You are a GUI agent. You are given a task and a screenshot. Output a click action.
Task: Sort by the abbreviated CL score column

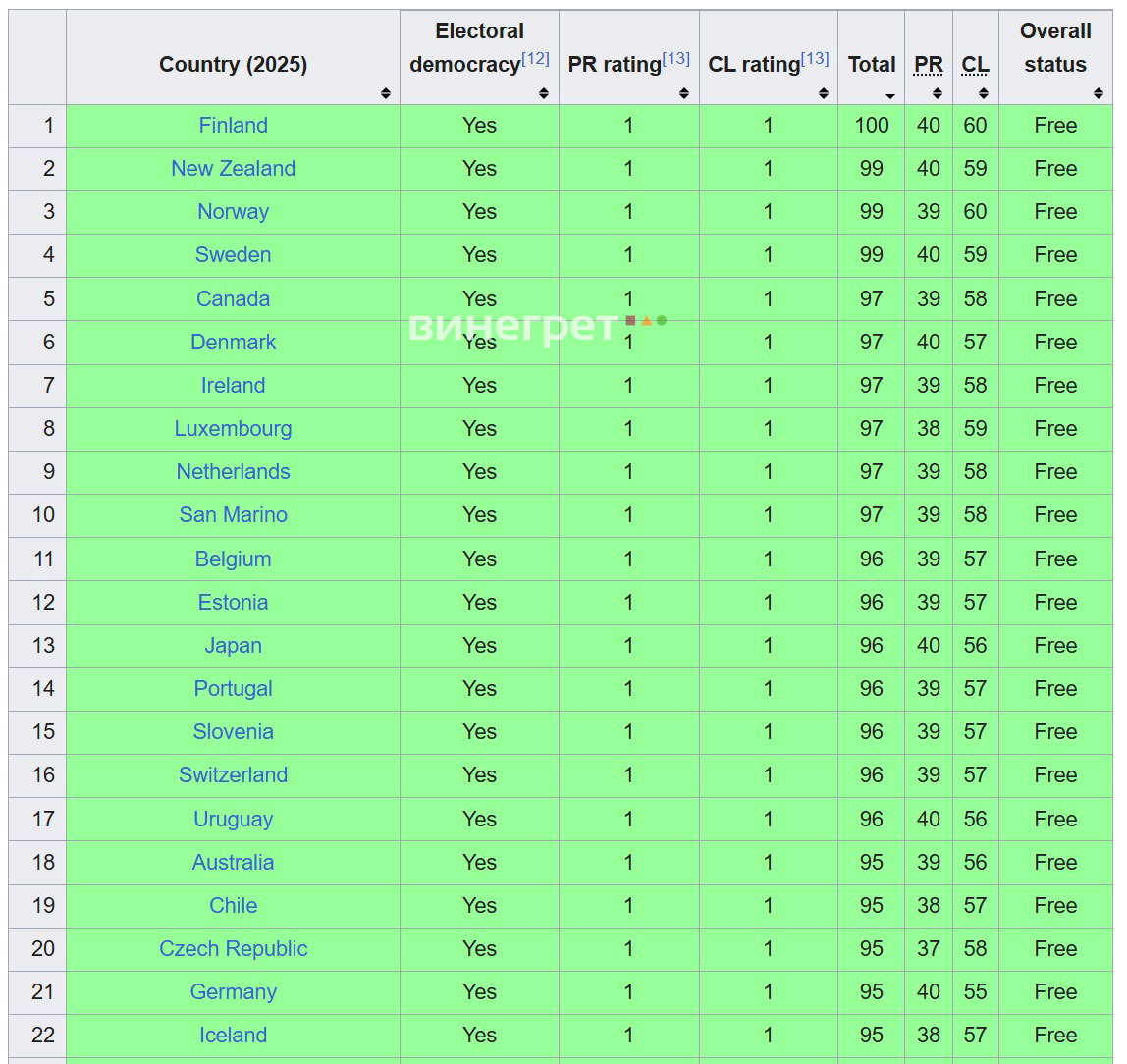coord(983,93)
